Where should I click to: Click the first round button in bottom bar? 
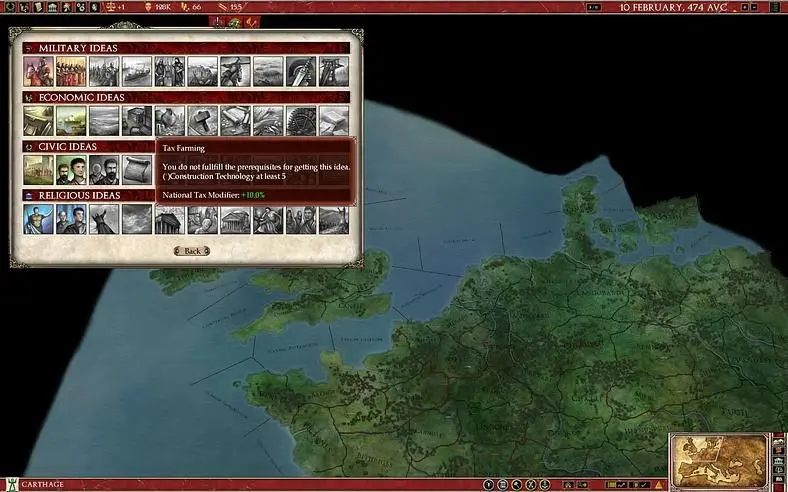(x=488, y=485)
